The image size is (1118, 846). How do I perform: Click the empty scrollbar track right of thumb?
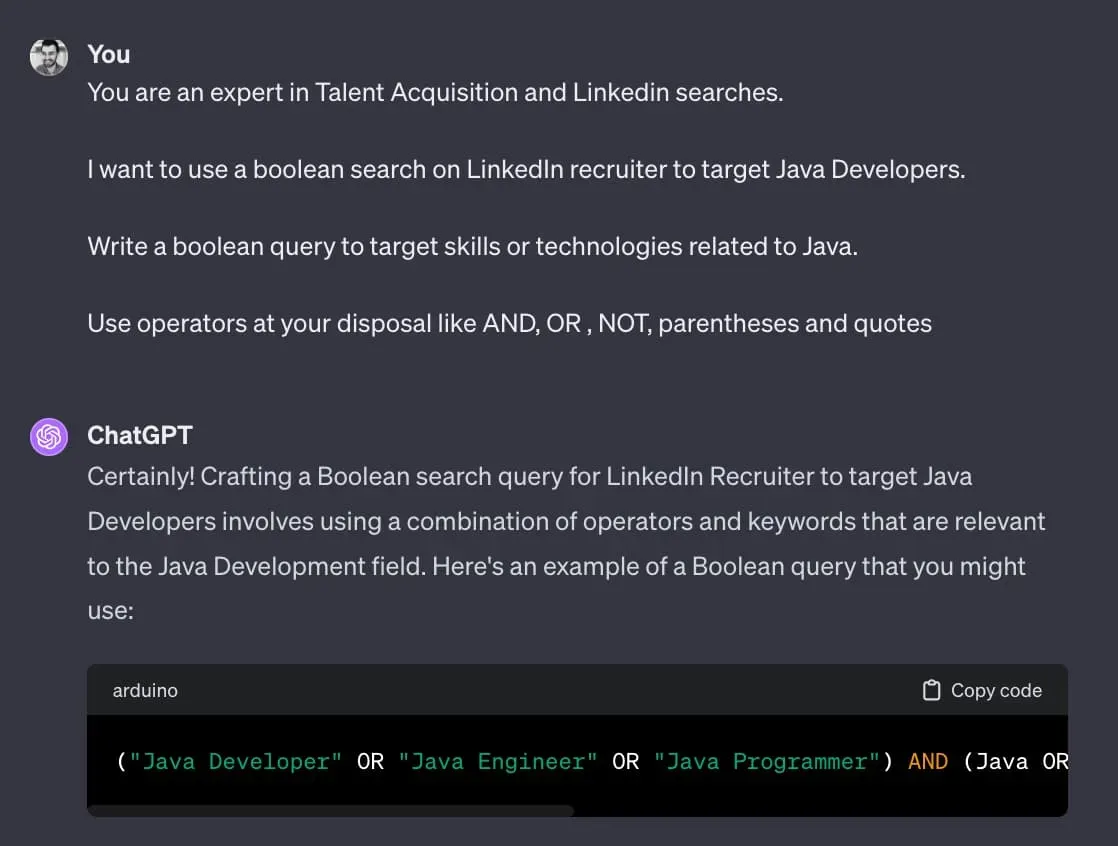[x=820, y=810]
